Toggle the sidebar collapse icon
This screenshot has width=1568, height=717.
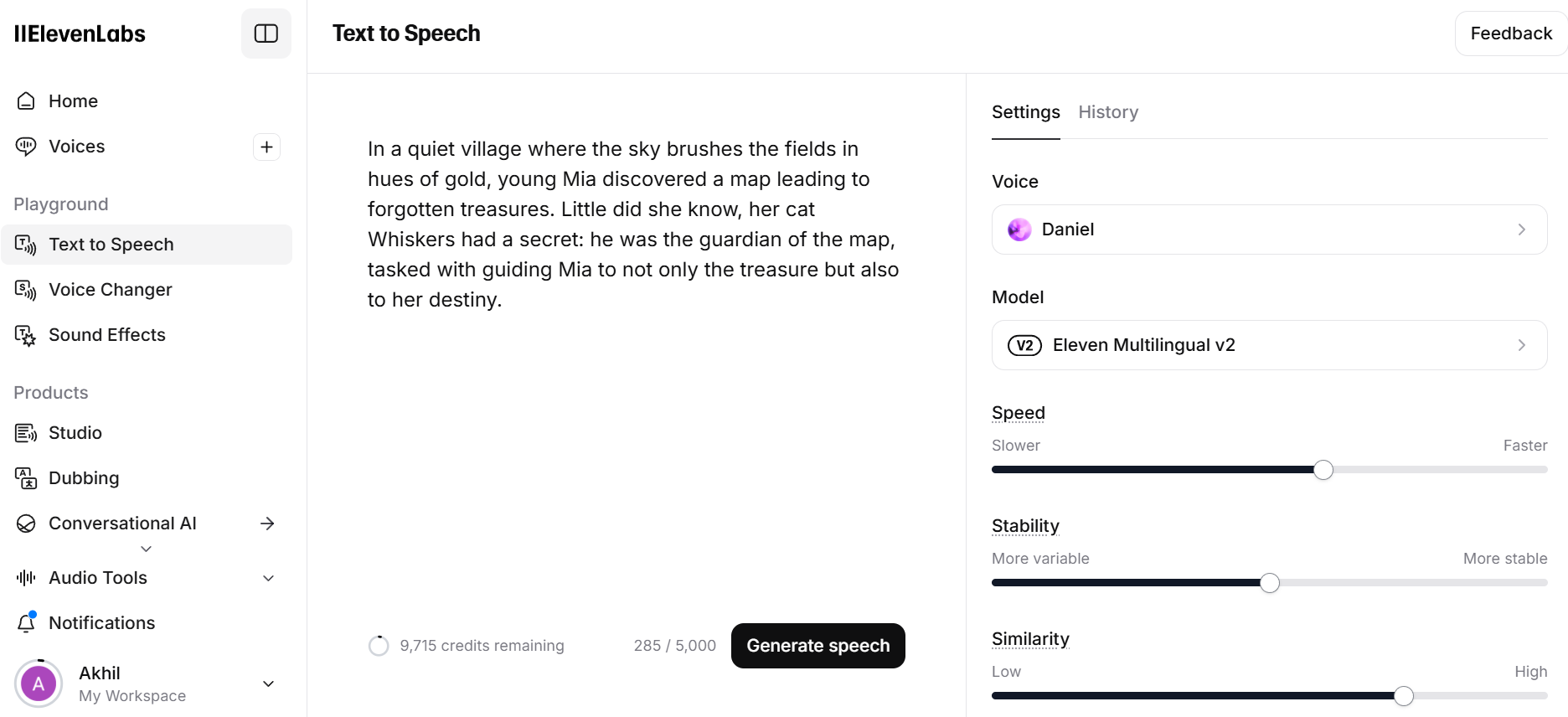[x=266, y=34]
